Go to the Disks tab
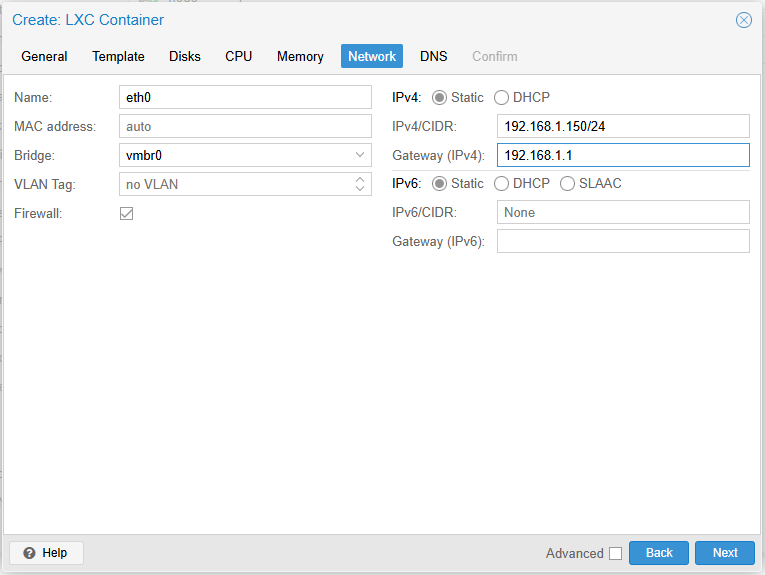765x575 pixels. (x=185, y=56)
